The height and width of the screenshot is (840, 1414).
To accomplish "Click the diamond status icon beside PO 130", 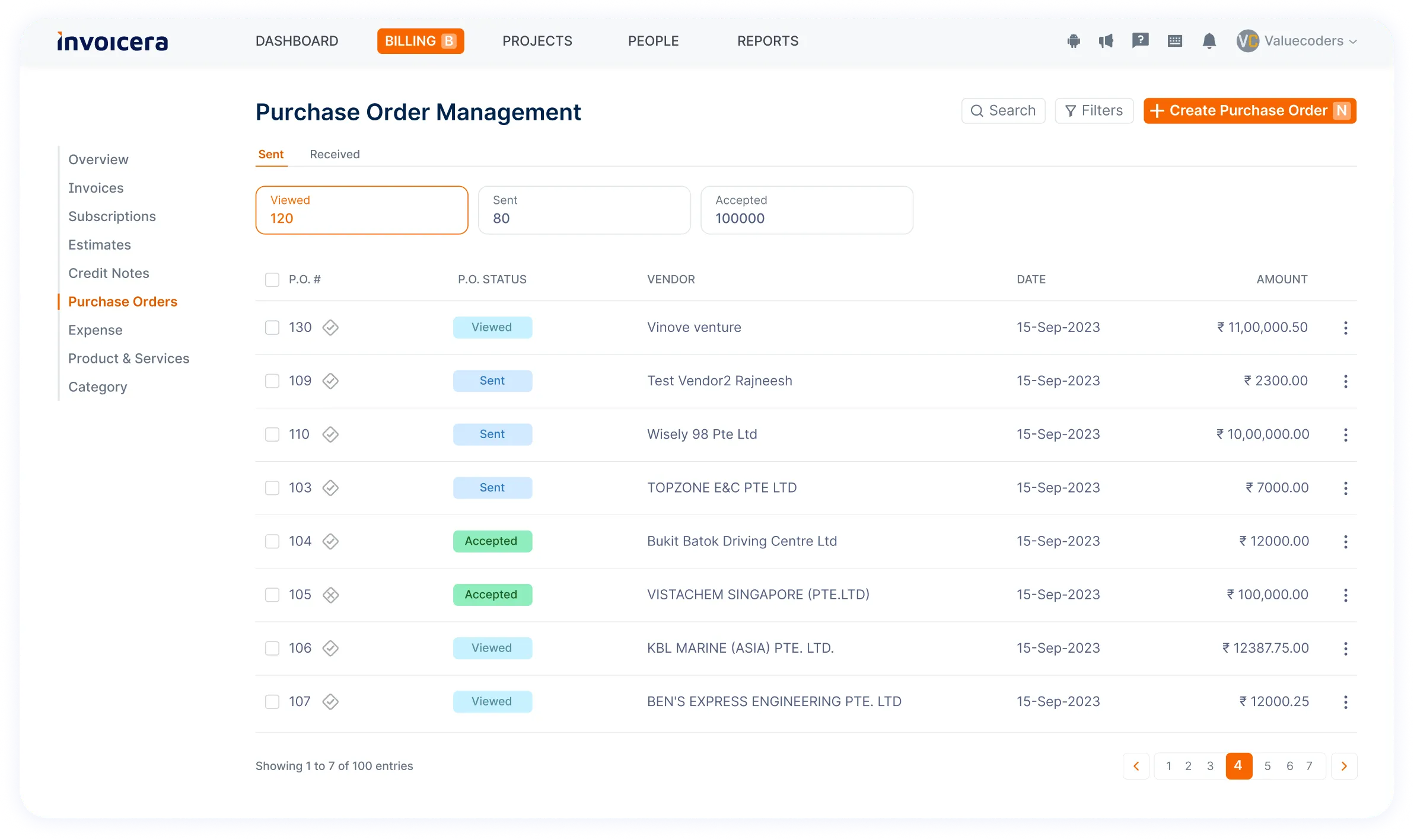I will pyautogui.click(x=330, y=327).
